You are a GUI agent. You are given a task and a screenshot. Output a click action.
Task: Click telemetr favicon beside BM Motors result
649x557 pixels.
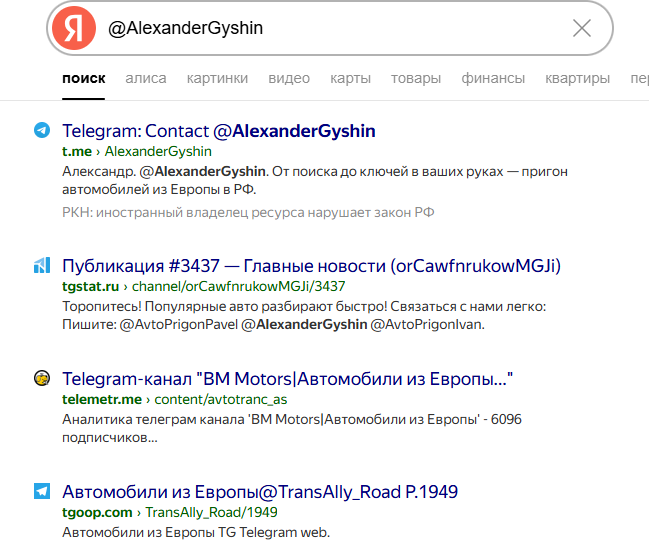[x=41, y=378]
